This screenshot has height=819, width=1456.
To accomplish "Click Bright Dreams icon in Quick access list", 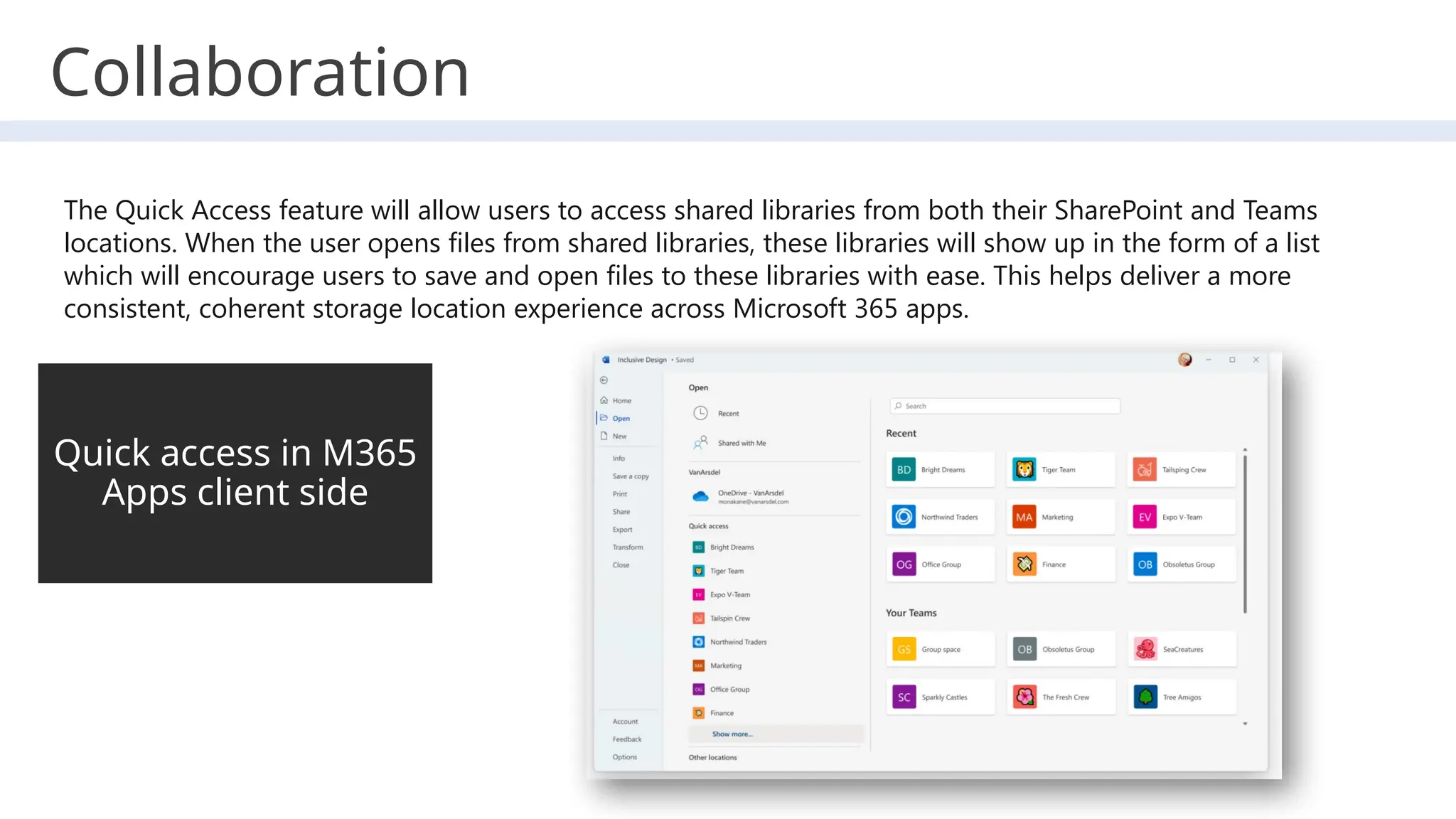I will tap(698, 547).
